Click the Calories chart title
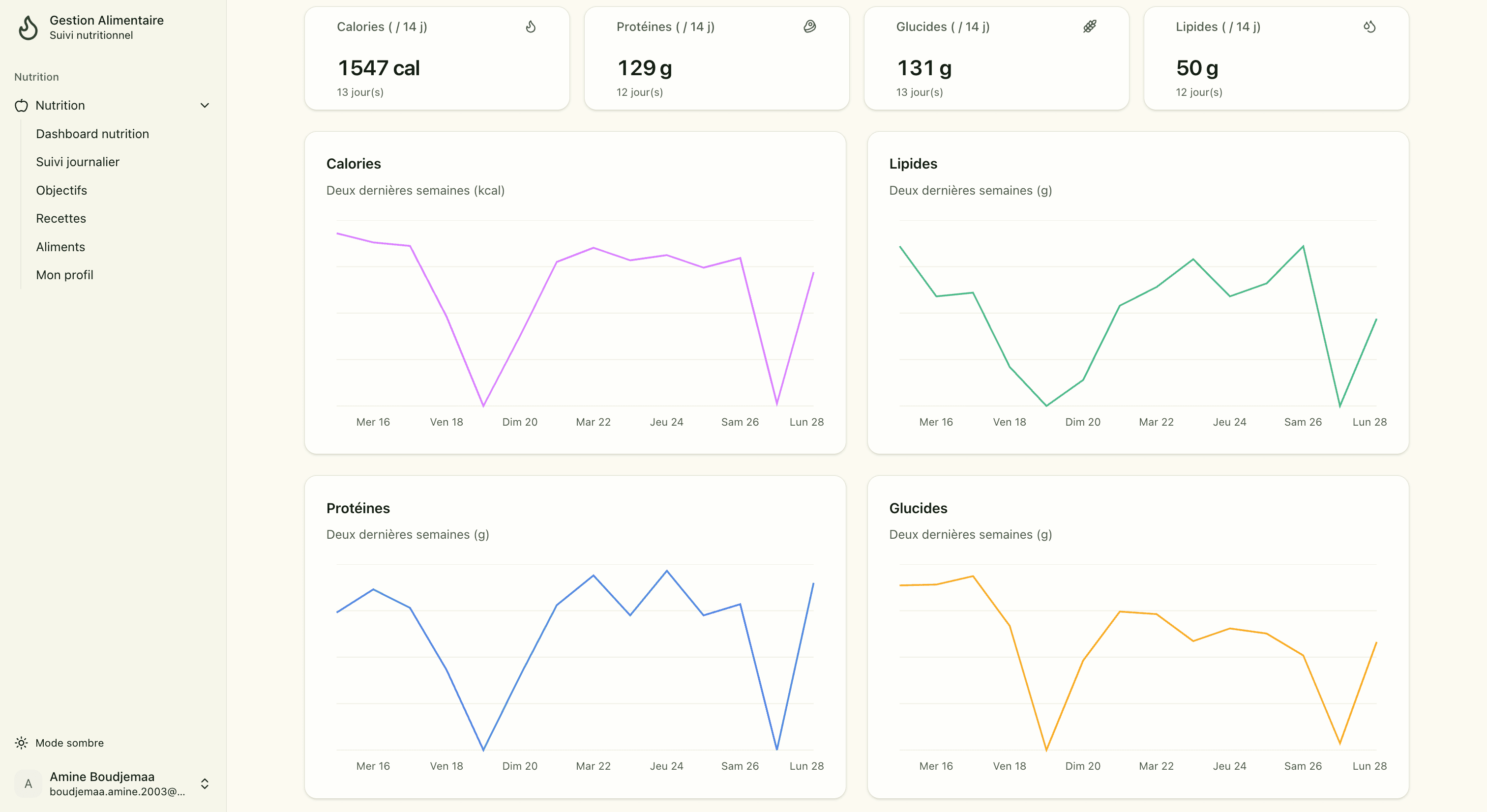The image size is (1487, 812). (353, 164)
